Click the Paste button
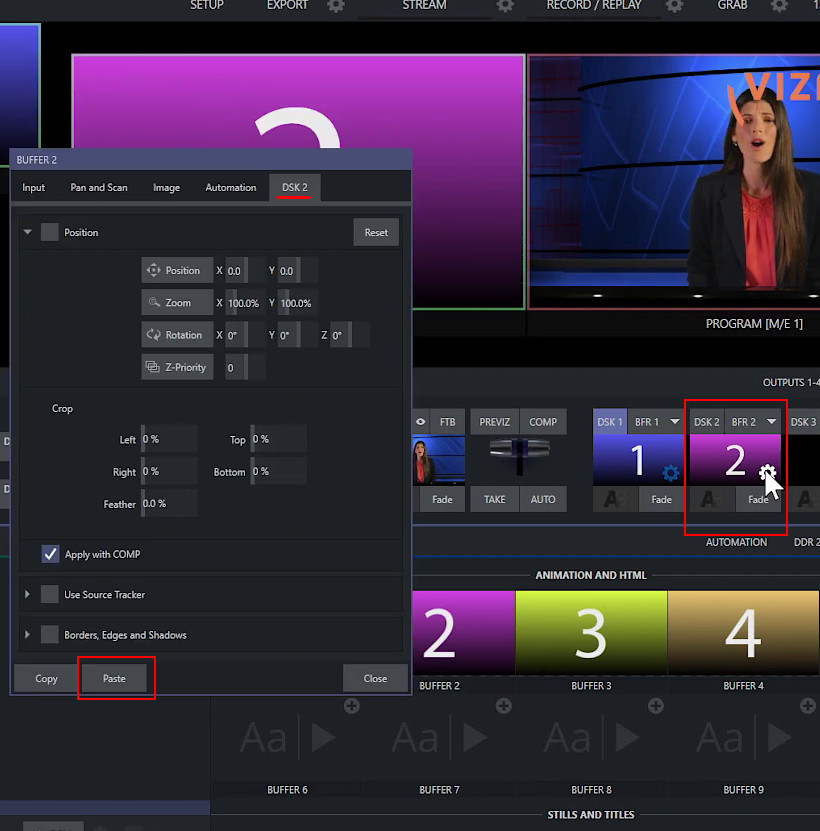This screenshot has height=831, width=820. coord(114,678)
